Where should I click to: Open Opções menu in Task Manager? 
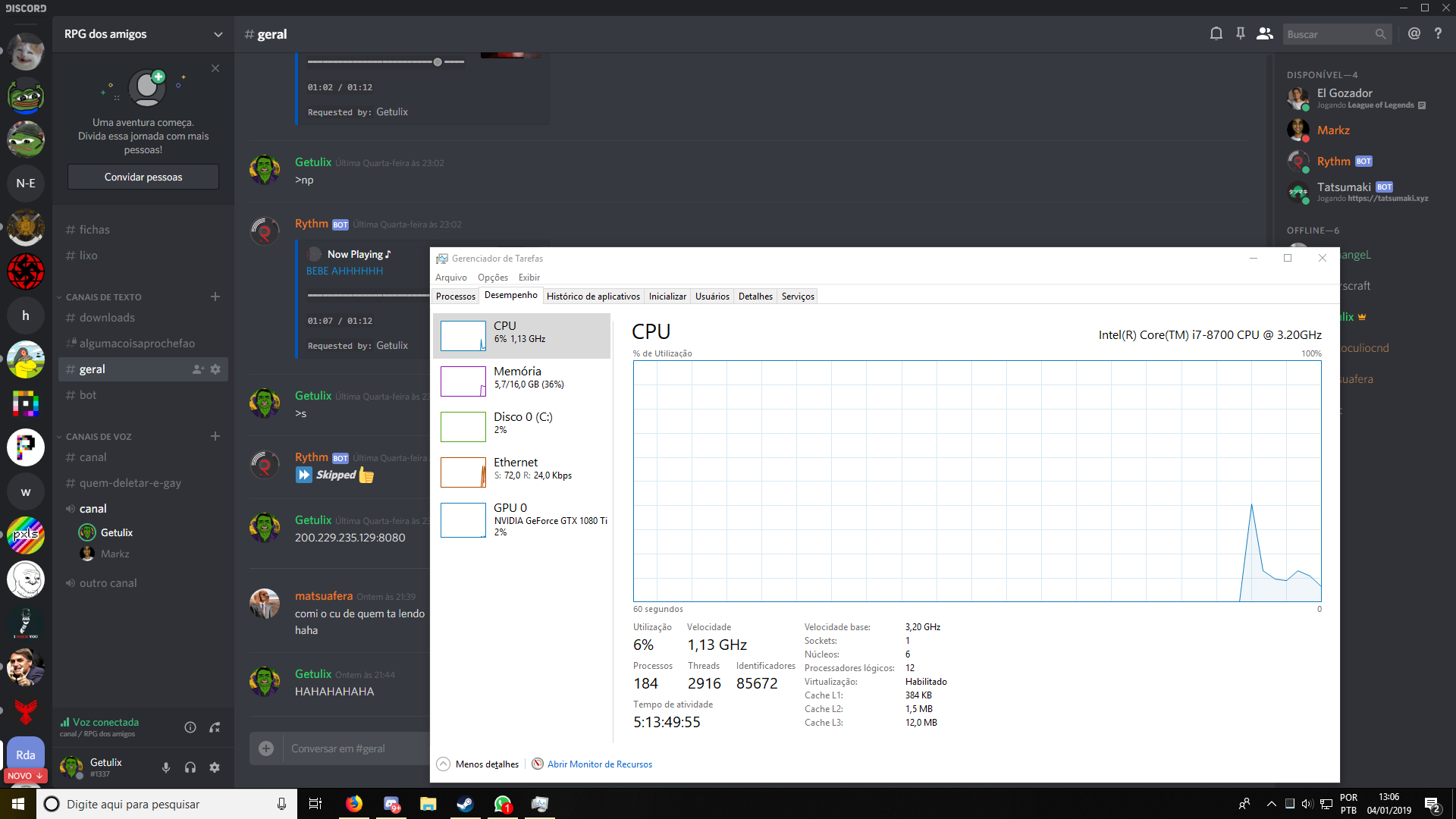(x=493, y=278)
